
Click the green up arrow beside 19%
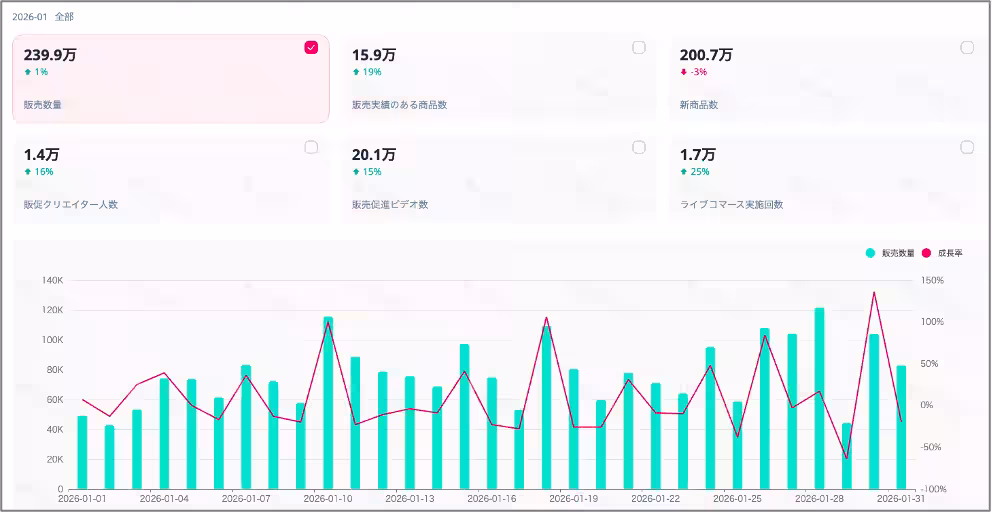click(x=356, y=72)
